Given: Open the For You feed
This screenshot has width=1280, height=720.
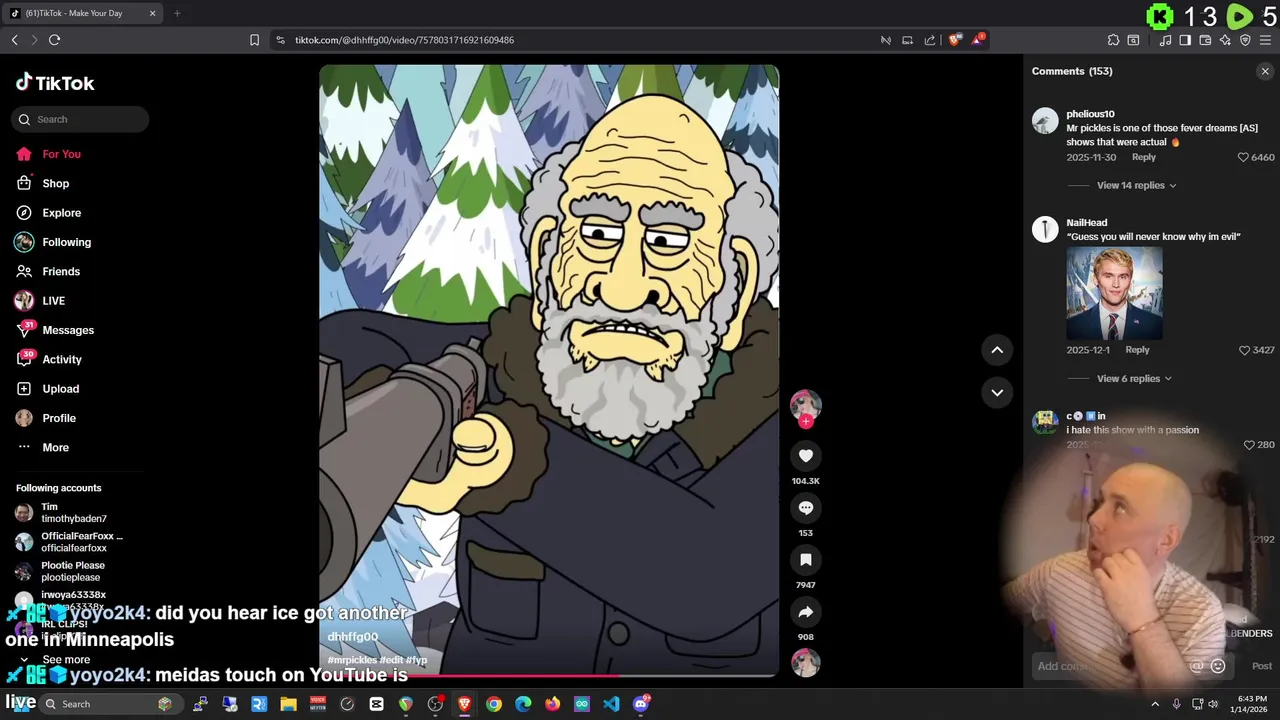Looking at the screenshot, I should pyautogui.click(x=61, y=154).
